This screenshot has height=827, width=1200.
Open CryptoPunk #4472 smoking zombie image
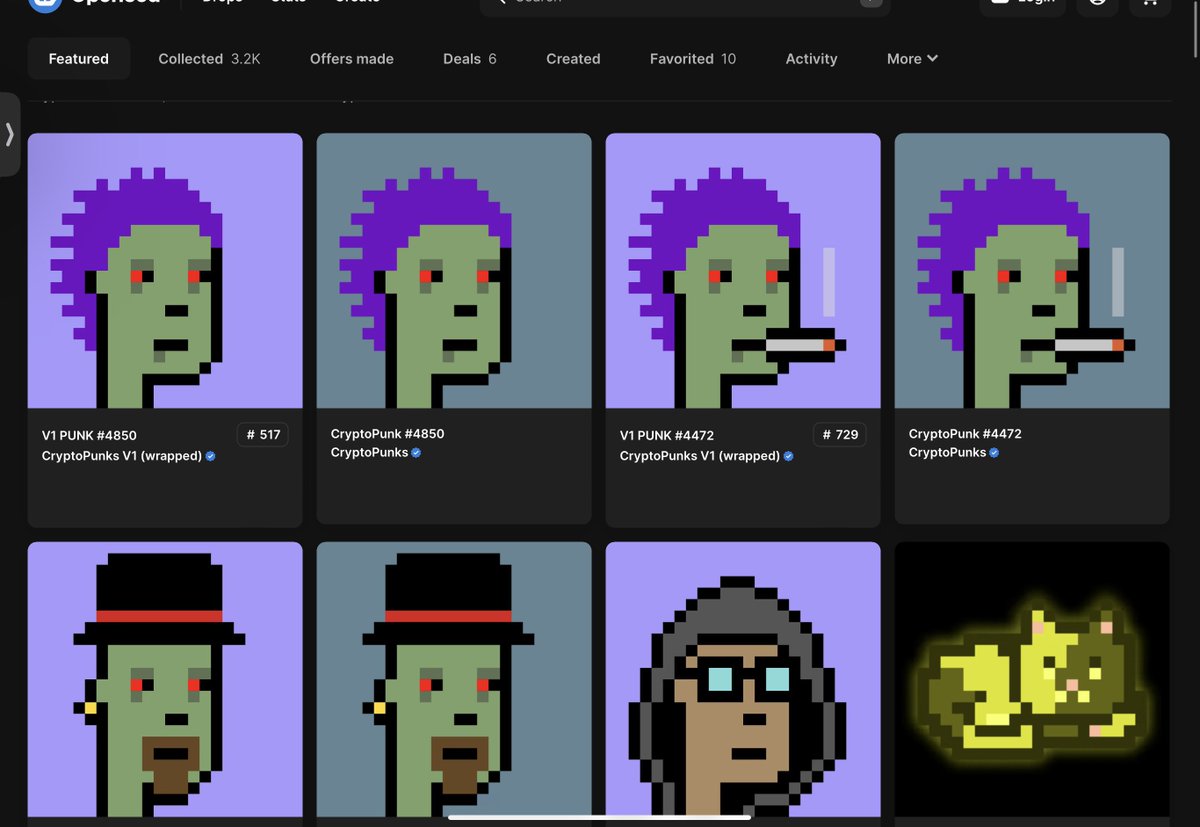click(1032, 271)
